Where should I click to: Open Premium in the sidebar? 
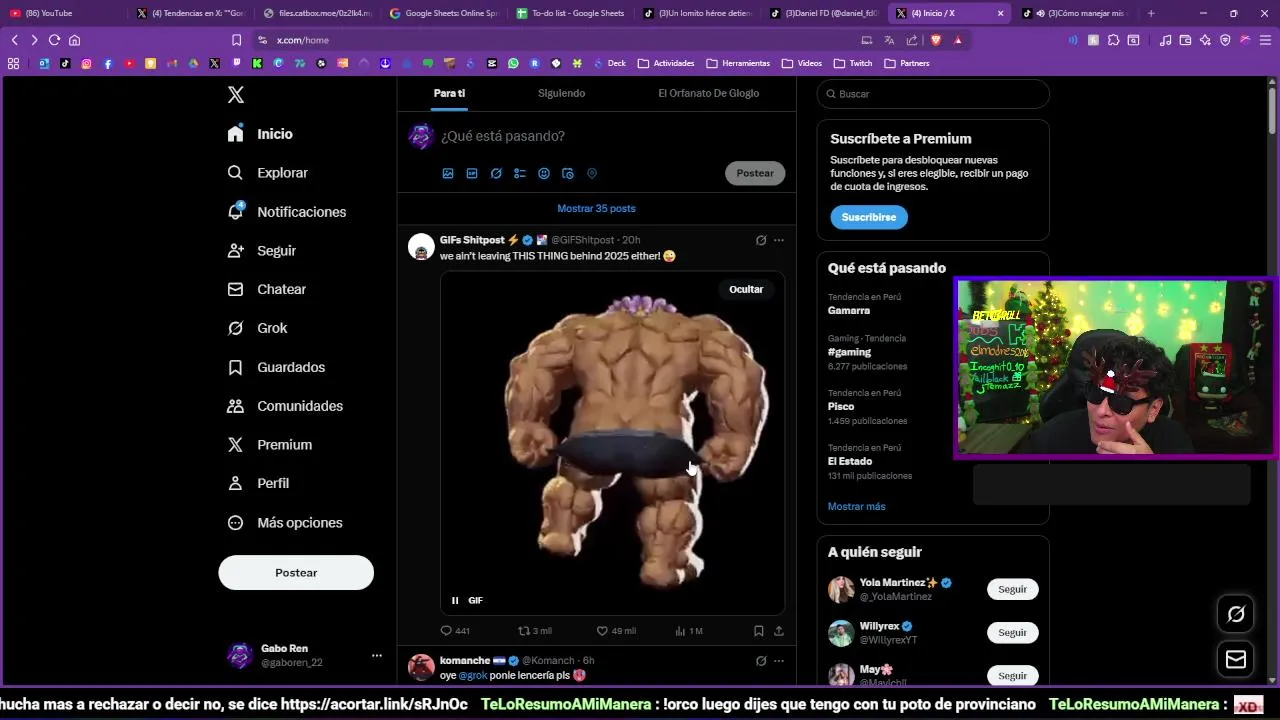pyautogui.click(x=270, y=445)
